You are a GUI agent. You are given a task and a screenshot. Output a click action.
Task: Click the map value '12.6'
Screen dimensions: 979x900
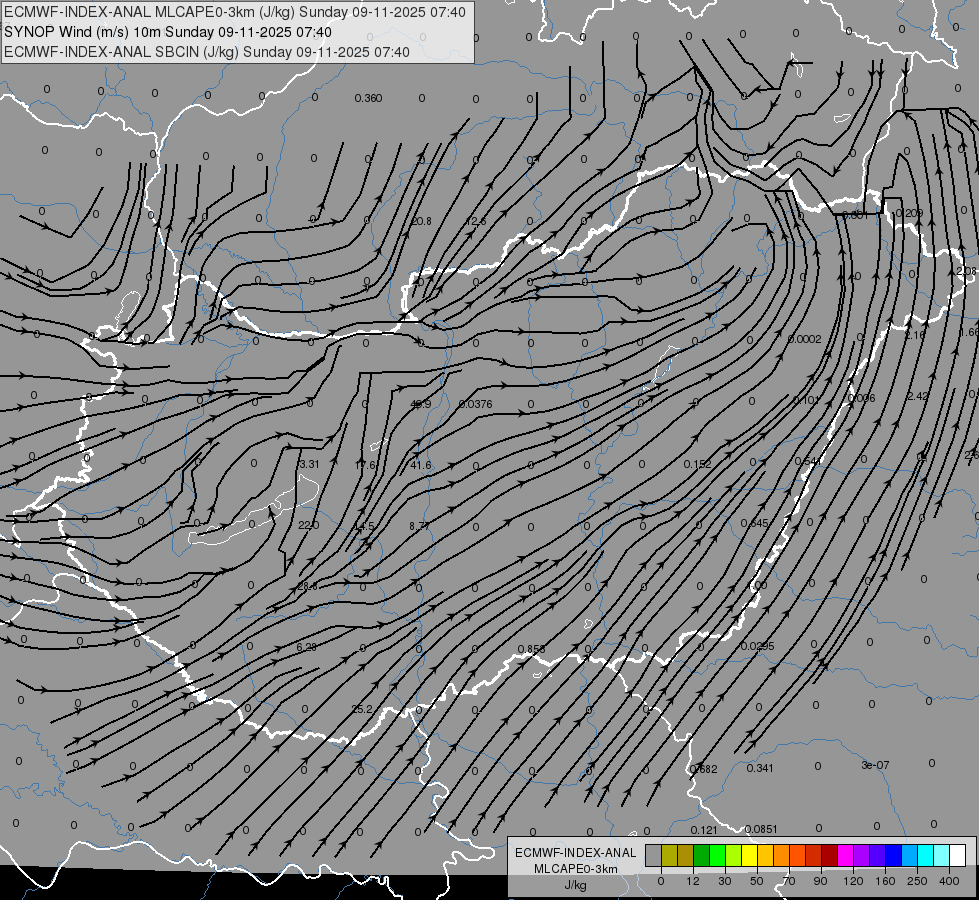[x=476, y=221]
